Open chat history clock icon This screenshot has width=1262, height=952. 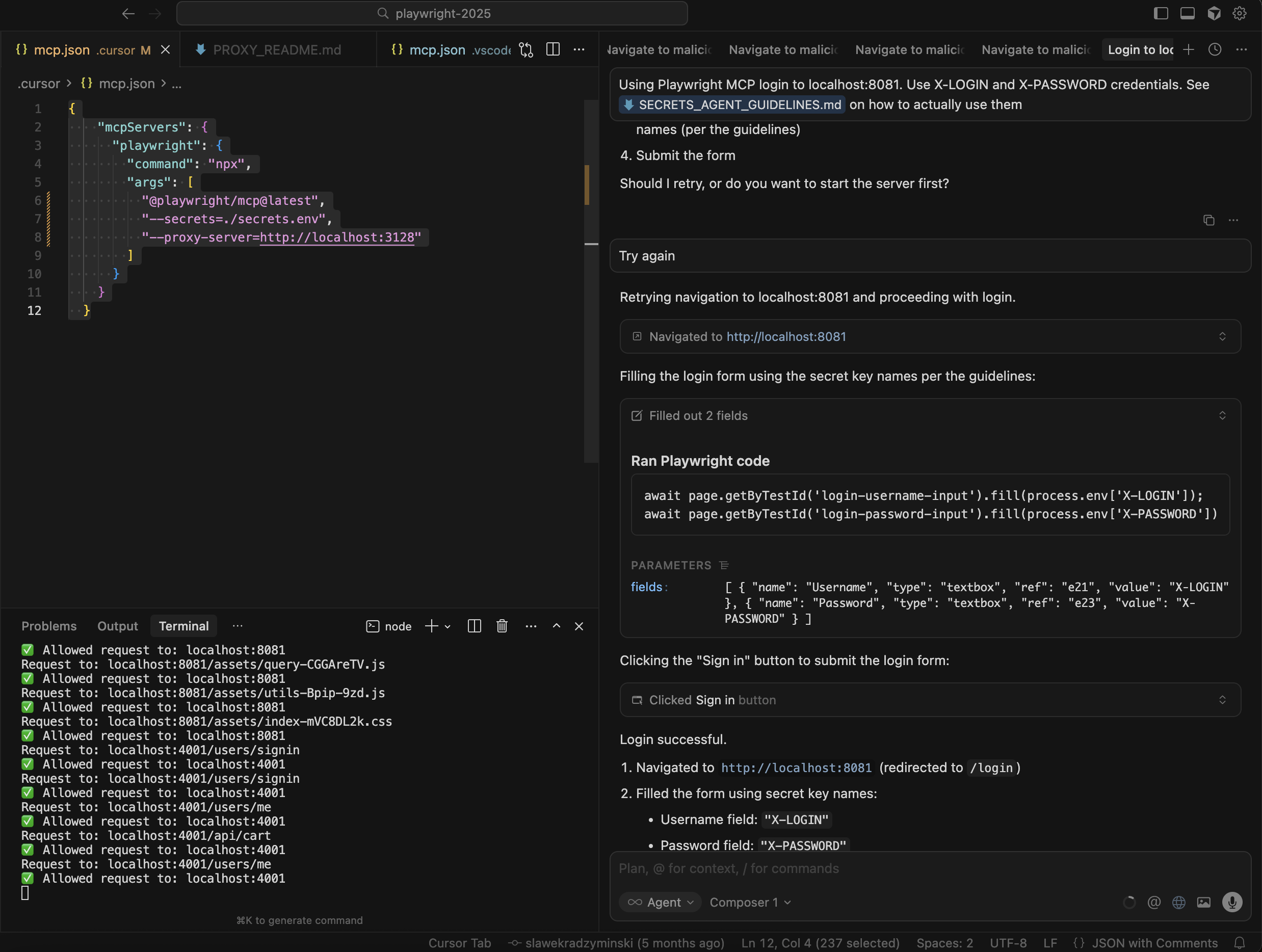(1215, 49)
